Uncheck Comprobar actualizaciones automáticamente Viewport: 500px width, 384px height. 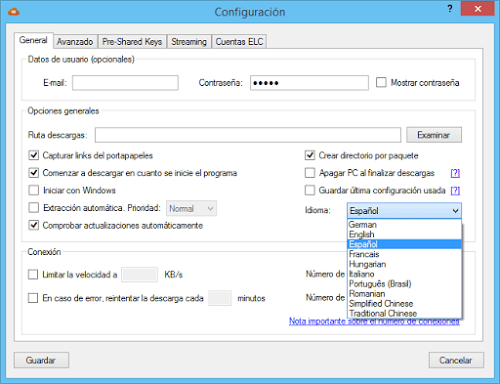click(x=34, y=225)
